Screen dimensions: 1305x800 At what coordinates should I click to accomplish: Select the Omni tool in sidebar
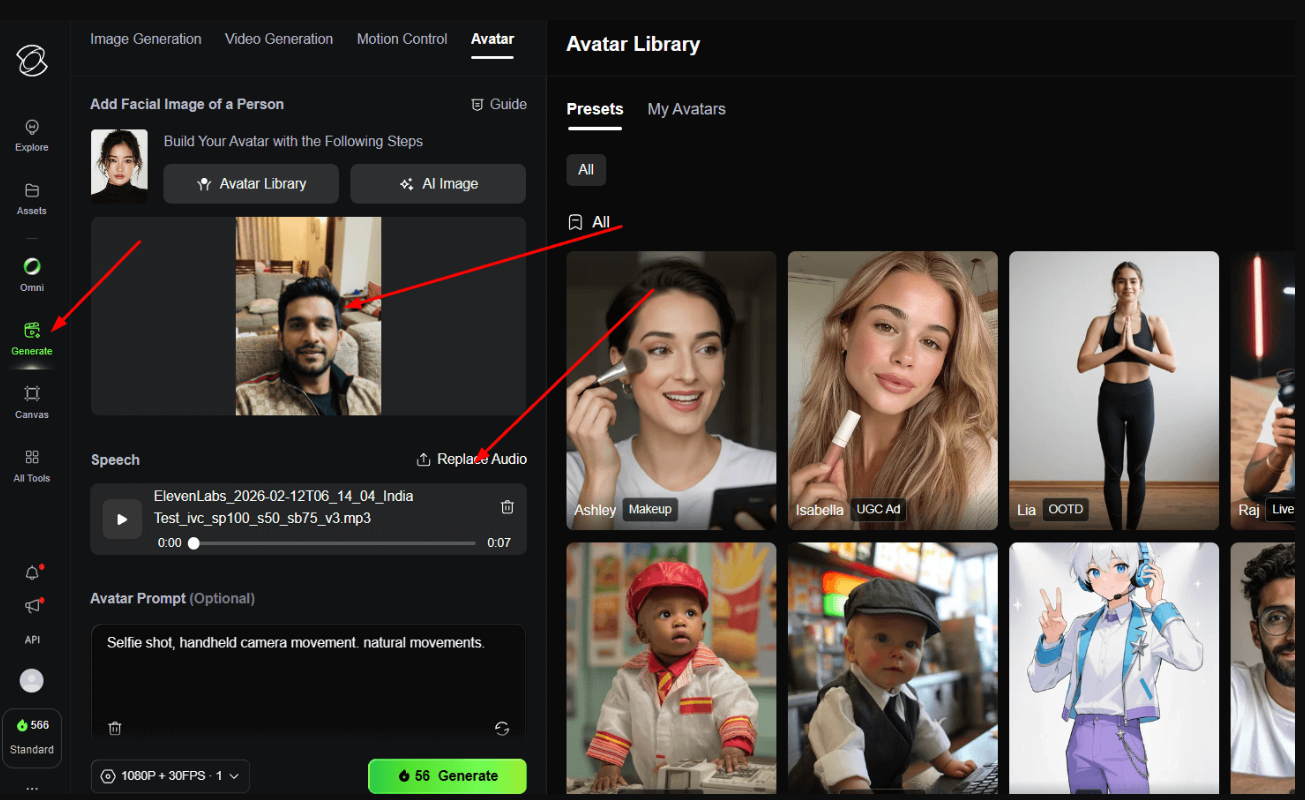tap(32, 274)
